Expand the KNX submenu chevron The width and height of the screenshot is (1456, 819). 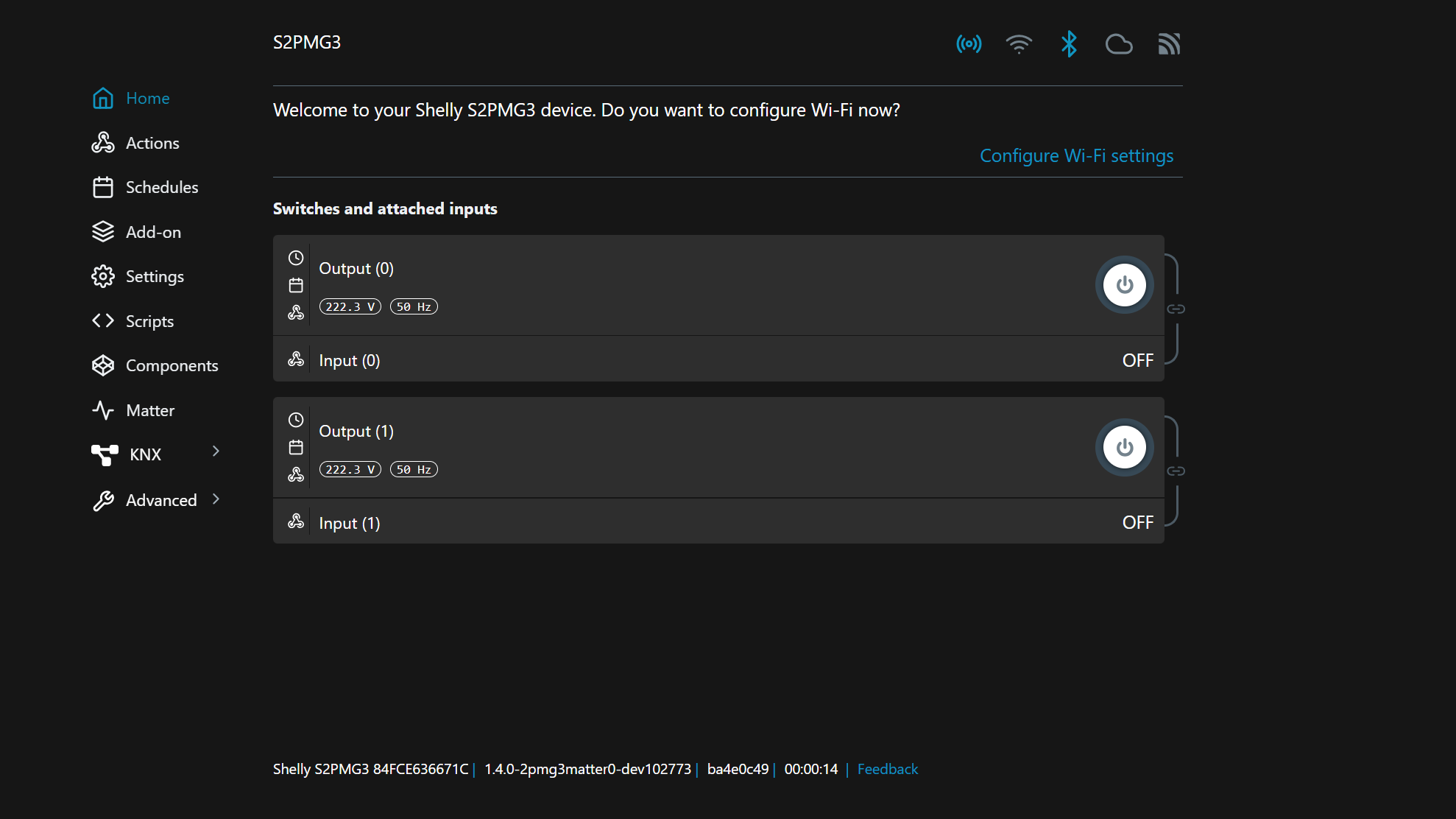216,451
